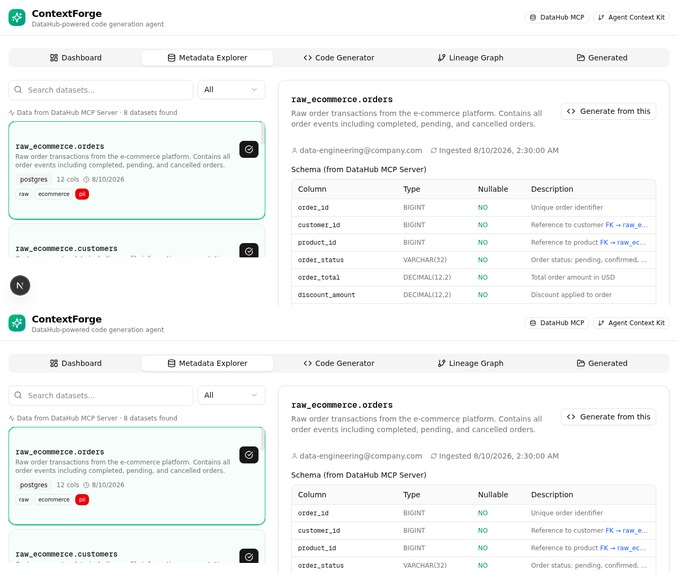Open the Lineage Graph tab in the lower view

pyautogui.click(x=470, y=363)
